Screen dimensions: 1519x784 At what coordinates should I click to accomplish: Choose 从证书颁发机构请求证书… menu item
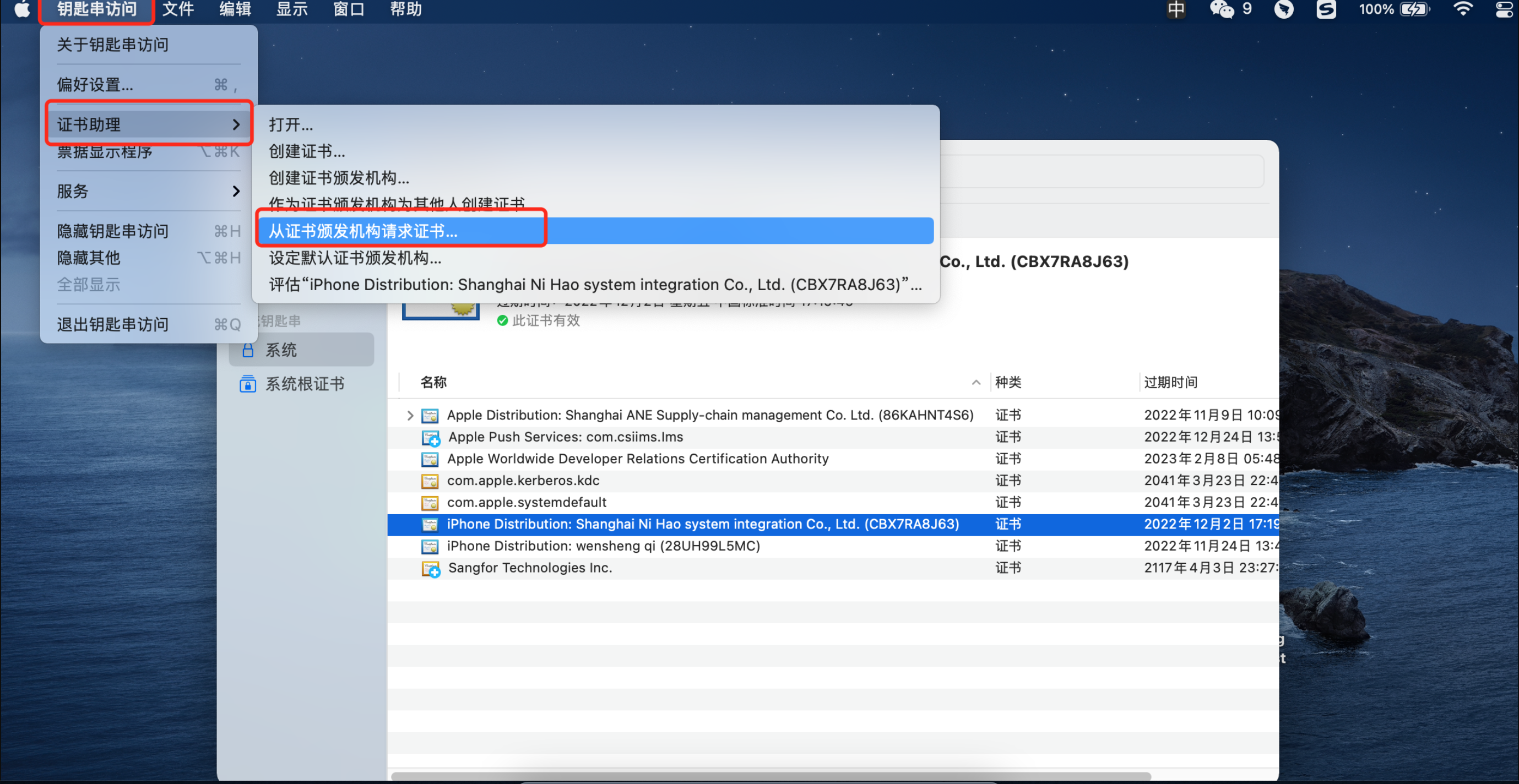364,231
